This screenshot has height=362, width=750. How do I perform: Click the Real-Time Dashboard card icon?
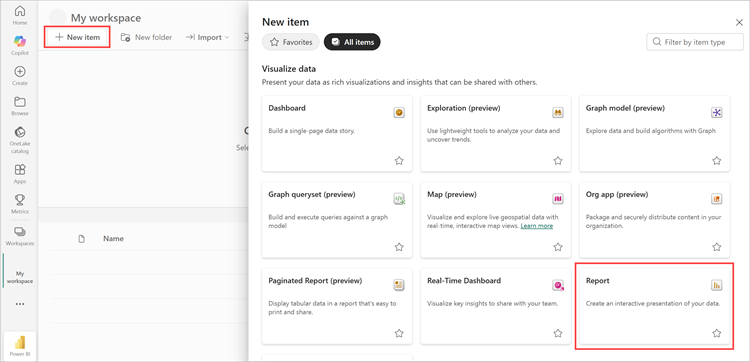click(558, 285)
